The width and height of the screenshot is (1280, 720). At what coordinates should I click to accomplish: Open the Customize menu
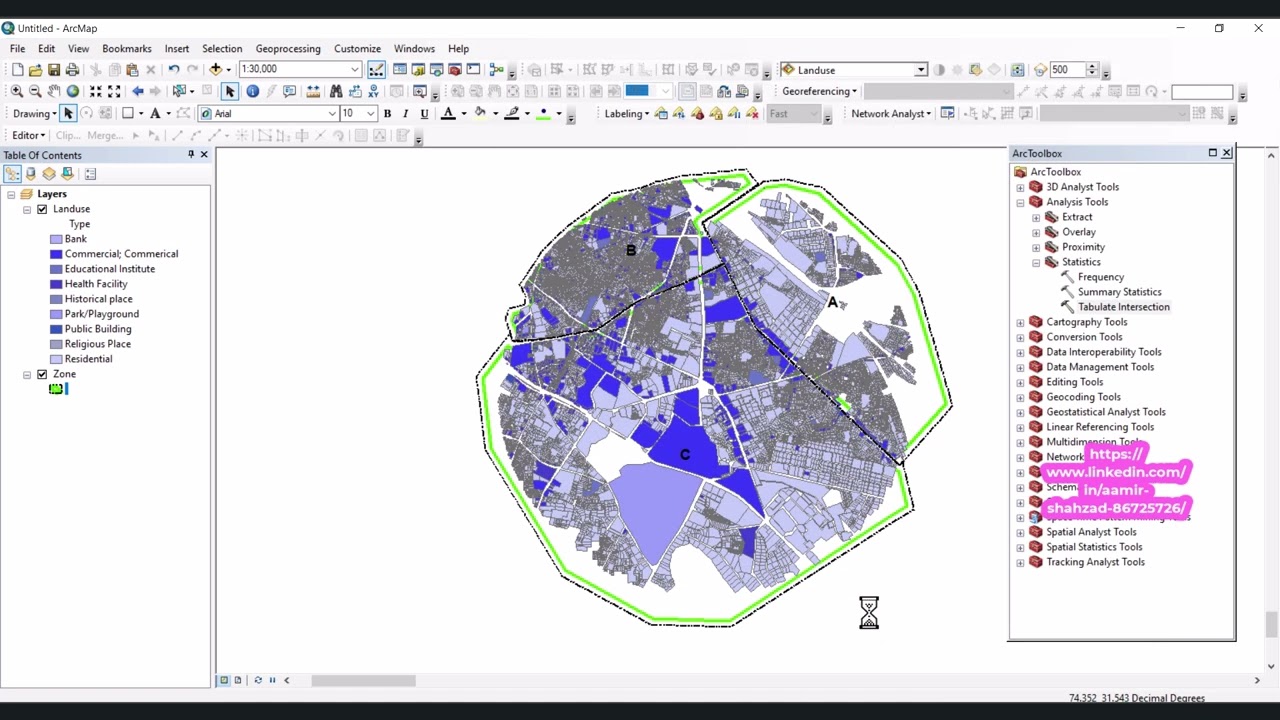coord(357,48)
